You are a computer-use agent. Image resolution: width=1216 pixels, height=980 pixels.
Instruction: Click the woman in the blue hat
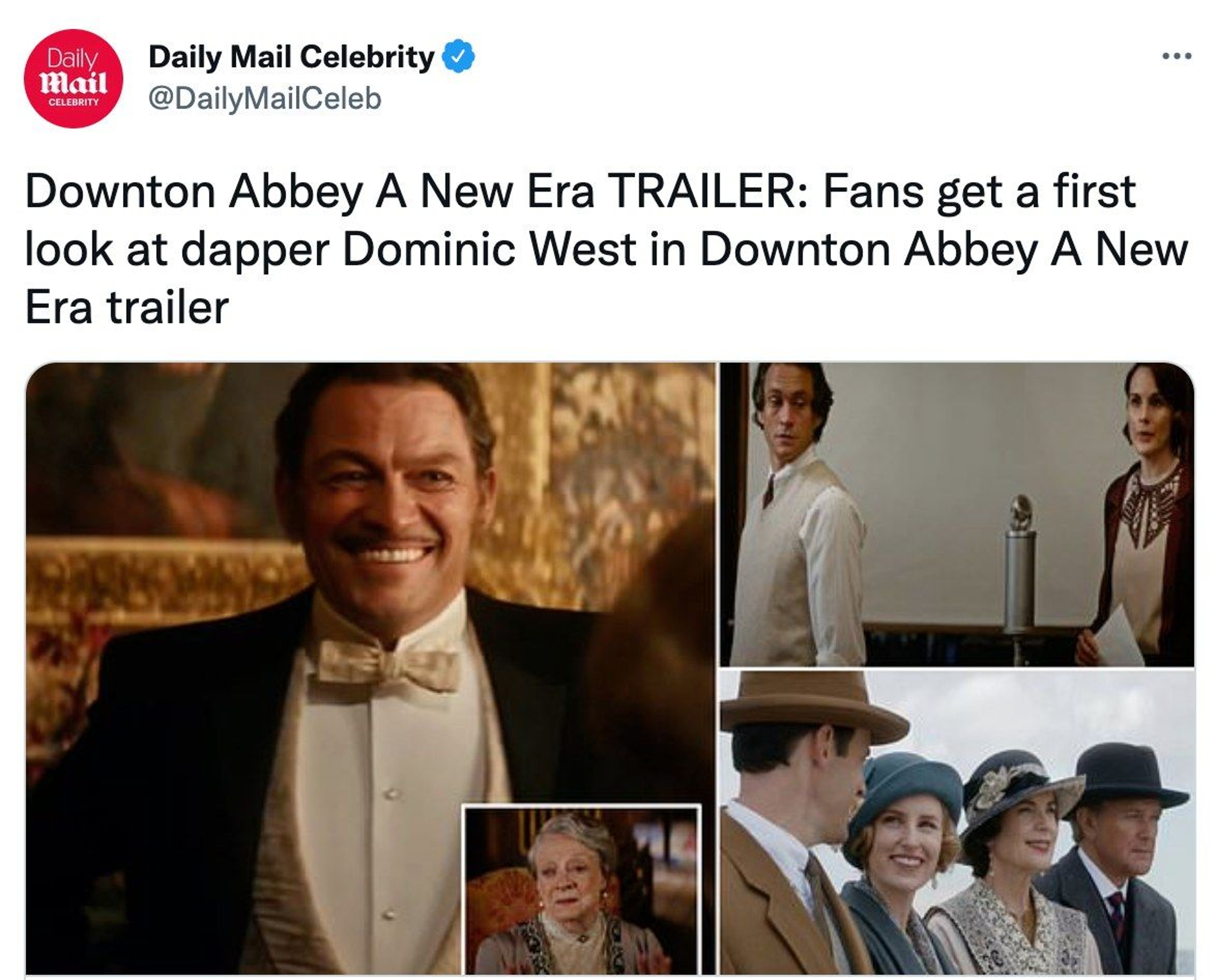coord(903,847)
